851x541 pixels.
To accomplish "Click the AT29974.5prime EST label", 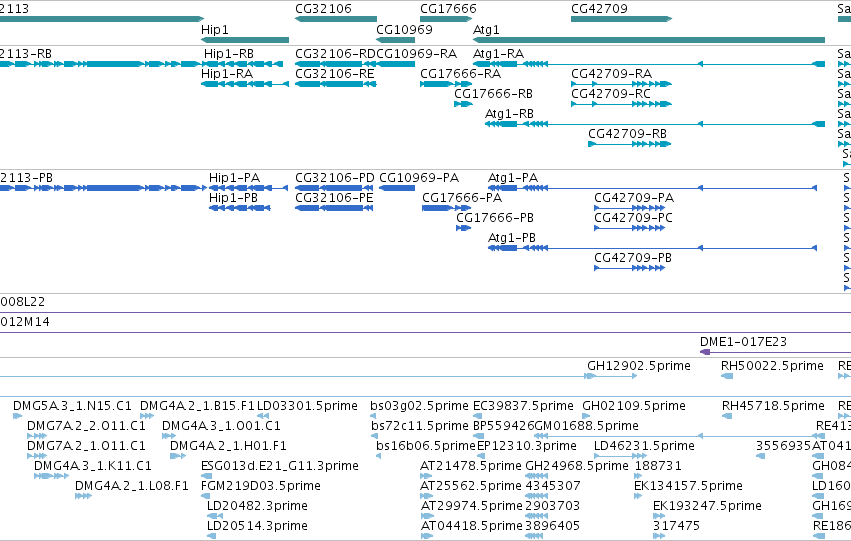I will click(471, 506).
